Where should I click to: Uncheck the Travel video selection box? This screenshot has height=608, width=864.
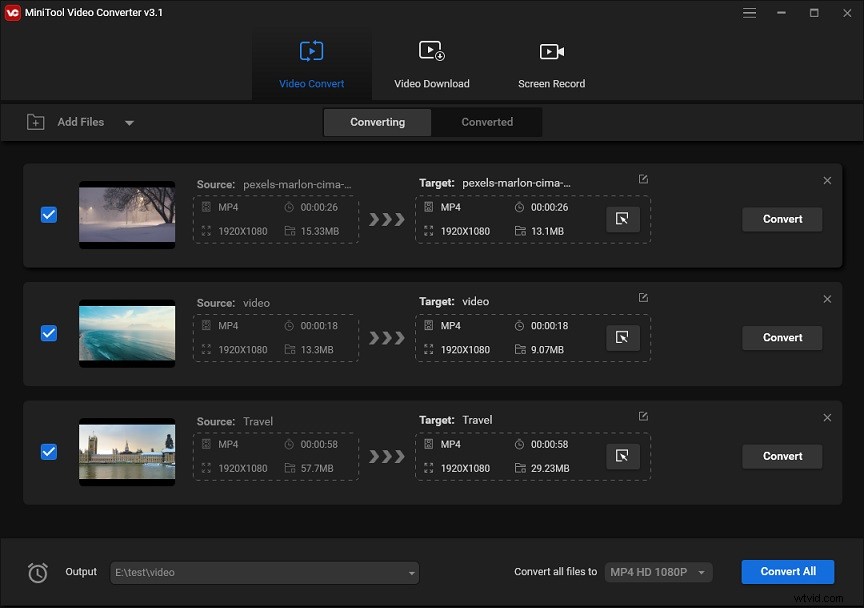click(x=48, y=452)
